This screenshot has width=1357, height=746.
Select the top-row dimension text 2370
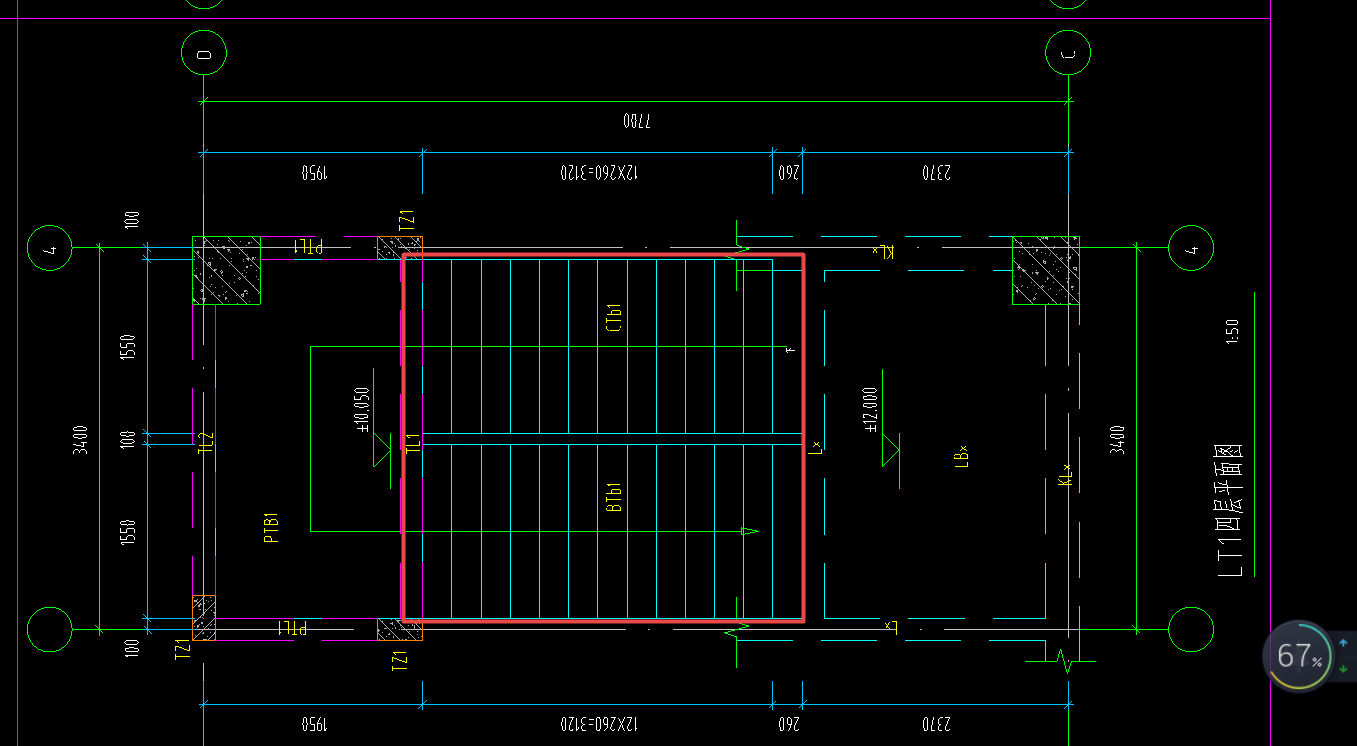[936, 173]
